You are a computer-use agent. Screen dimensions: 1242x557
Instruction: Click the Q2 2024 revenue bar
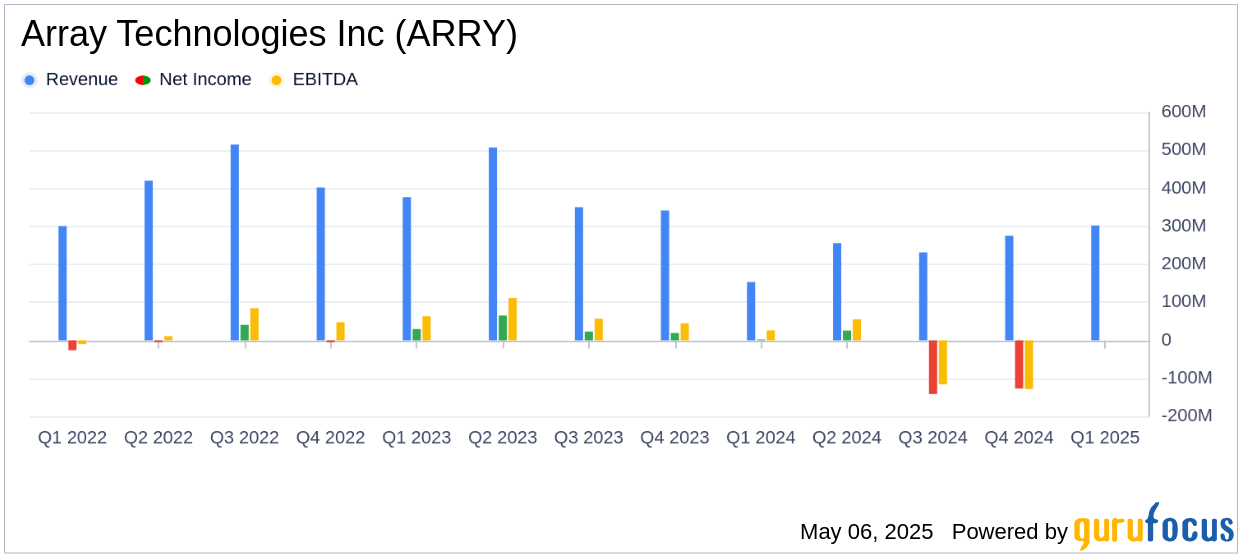[x=837, y=292]
